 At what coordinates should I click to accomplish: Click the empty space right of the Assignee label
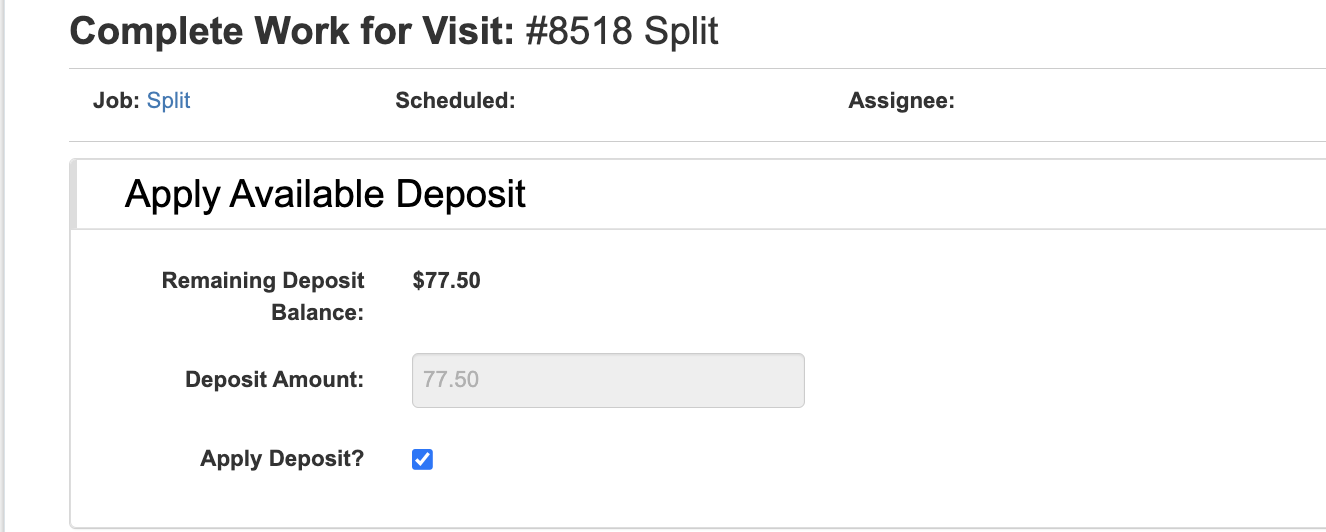[x=1100, y=101]
